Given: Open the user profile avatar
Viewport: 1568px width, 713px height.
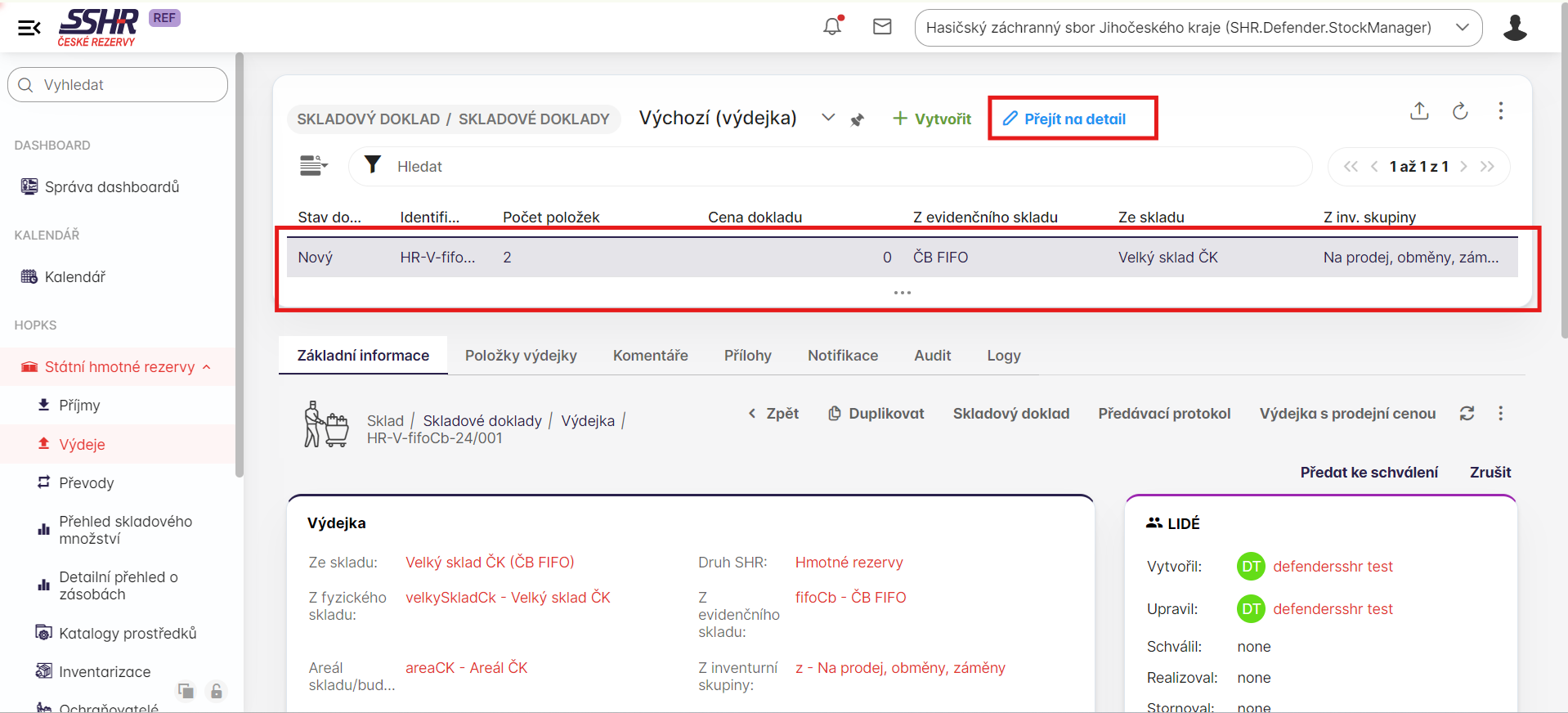Looking at the screenshot, I should (x=1514, y=28).
